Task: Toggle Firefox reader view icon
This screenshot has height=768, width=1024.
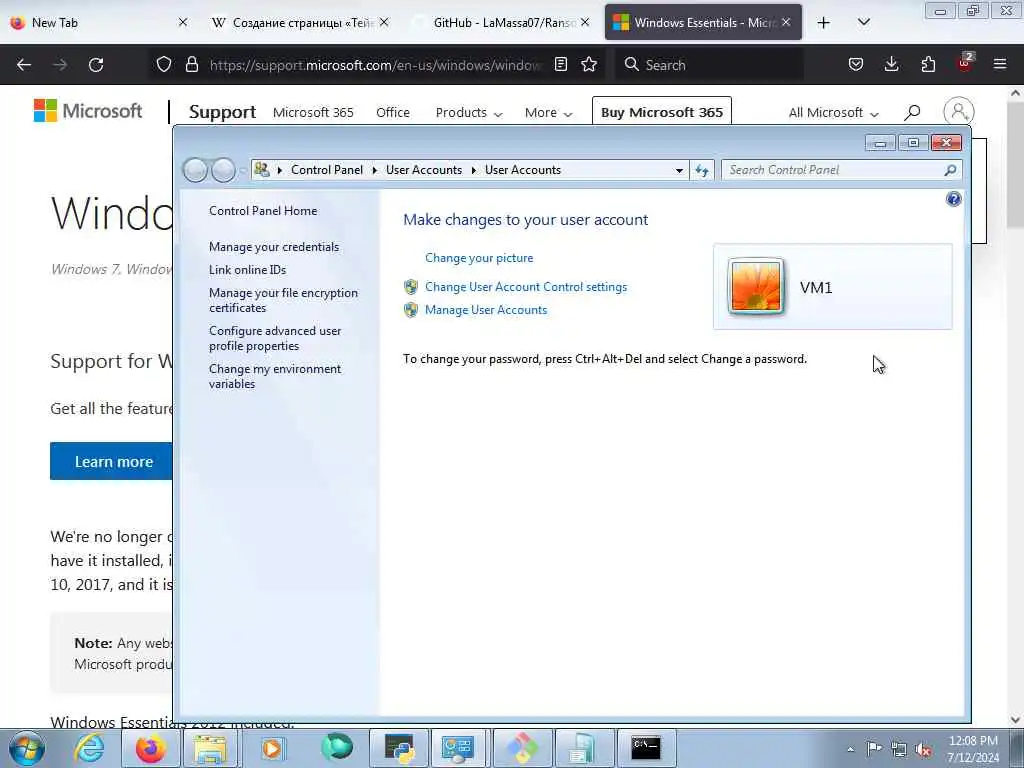Action: point(560,64)
